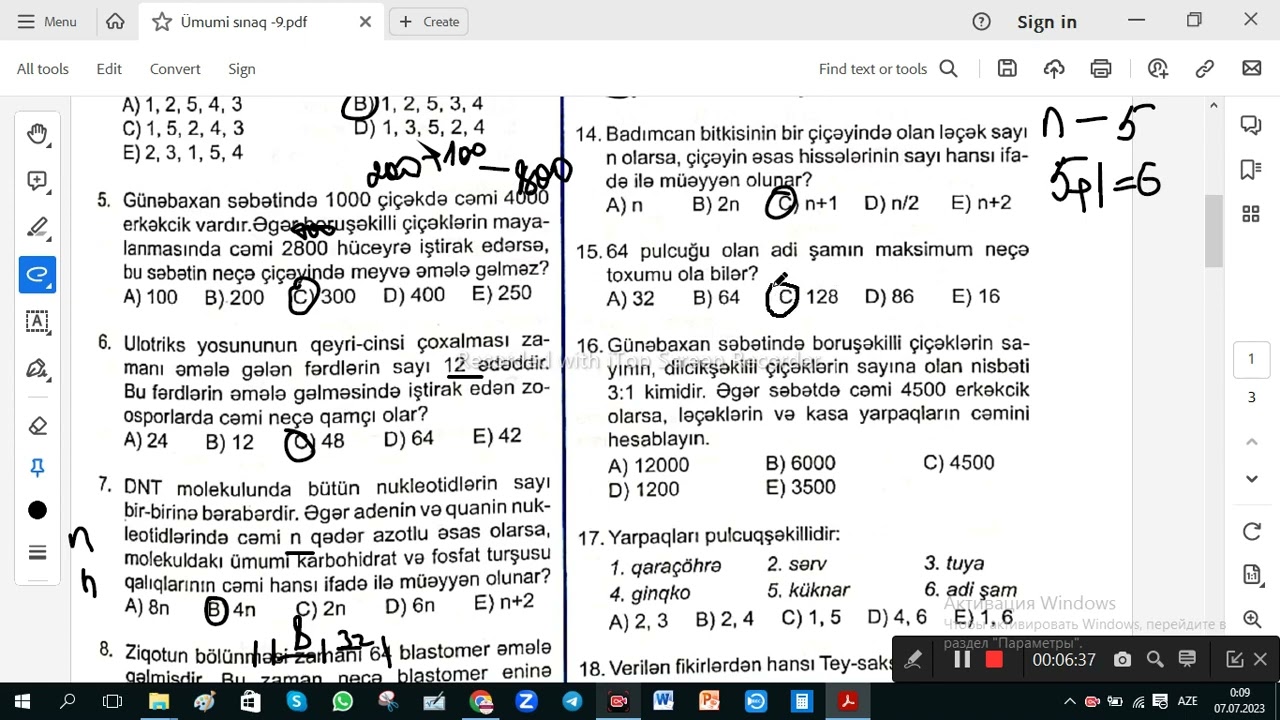Viewport: 1280px width, 720px height.
Task: Stop the recording with red square
Action: point(994,659)
